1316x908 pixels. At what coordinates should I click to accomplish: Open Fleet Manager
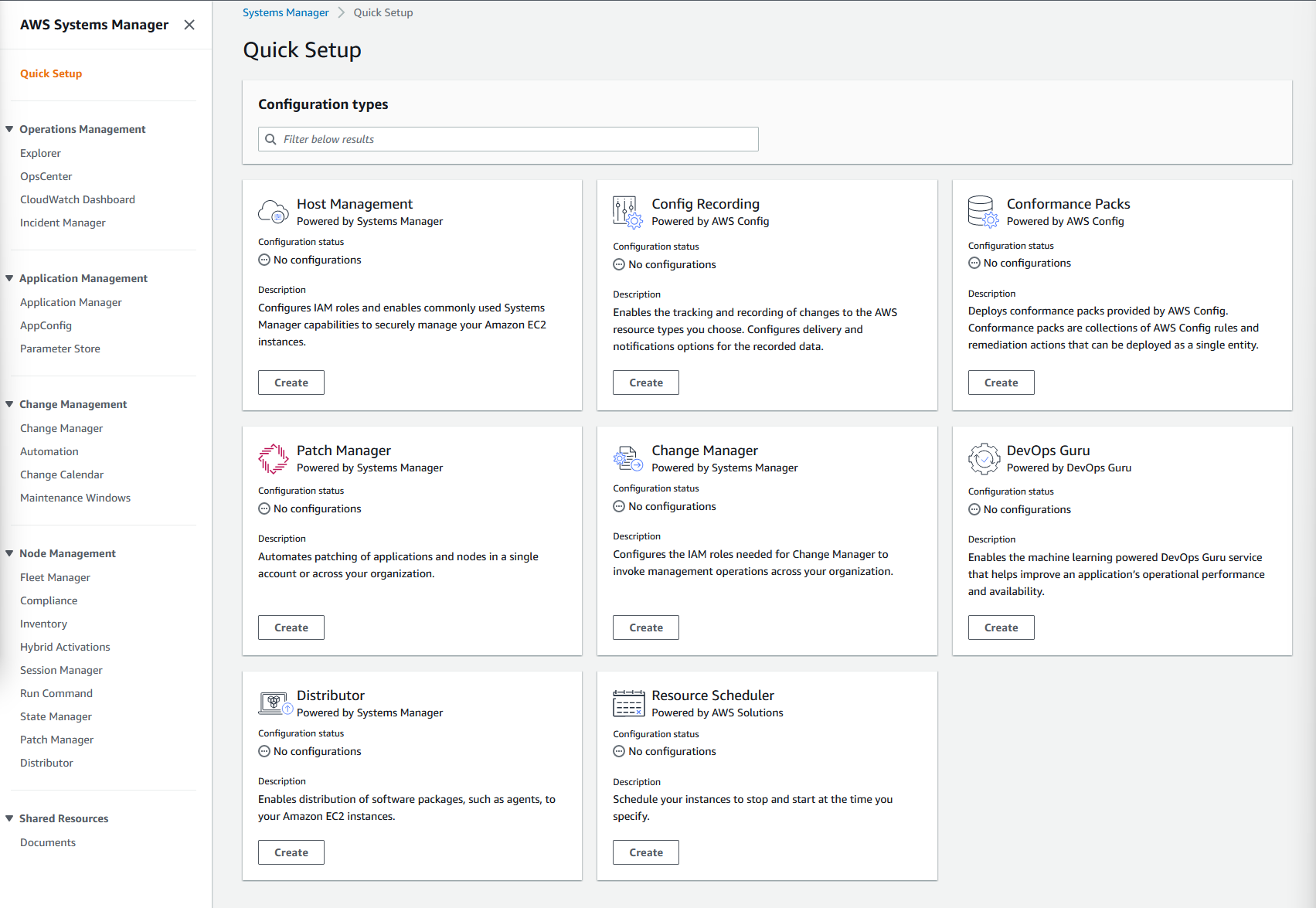coord(55,577)
